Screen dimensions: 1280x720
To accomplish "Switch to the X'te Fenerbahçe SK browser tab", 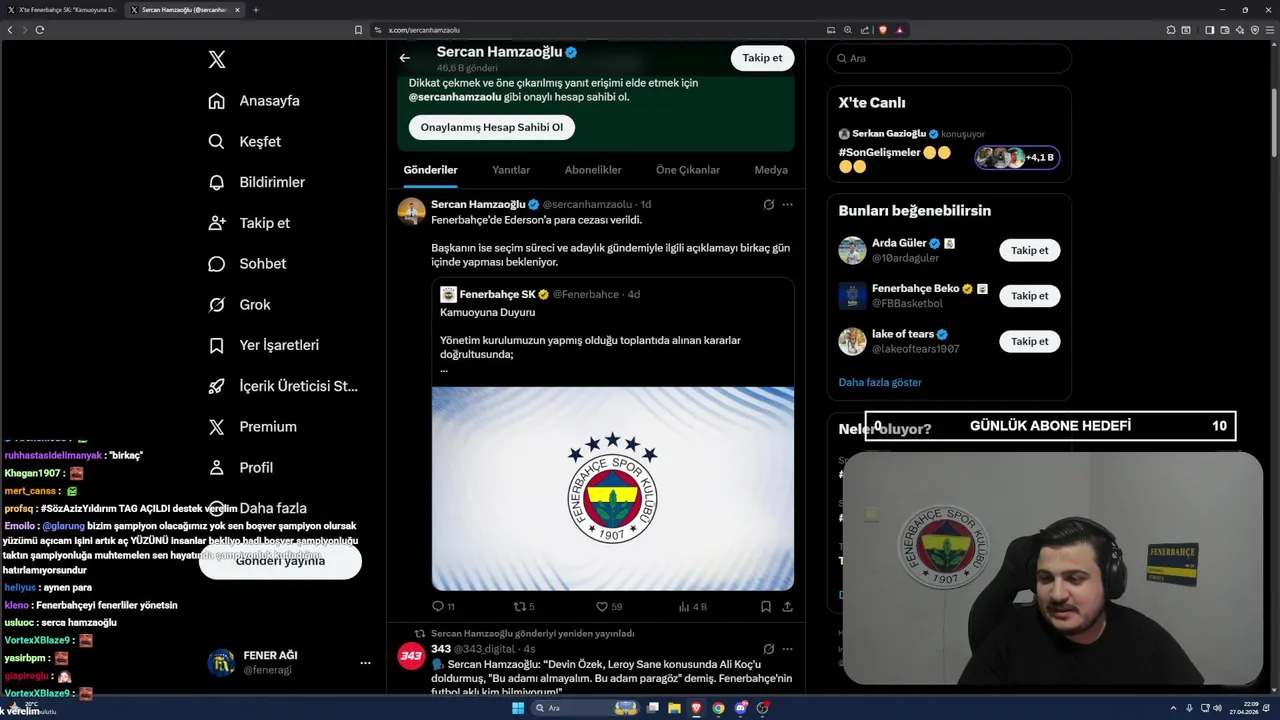I will 62,10.
